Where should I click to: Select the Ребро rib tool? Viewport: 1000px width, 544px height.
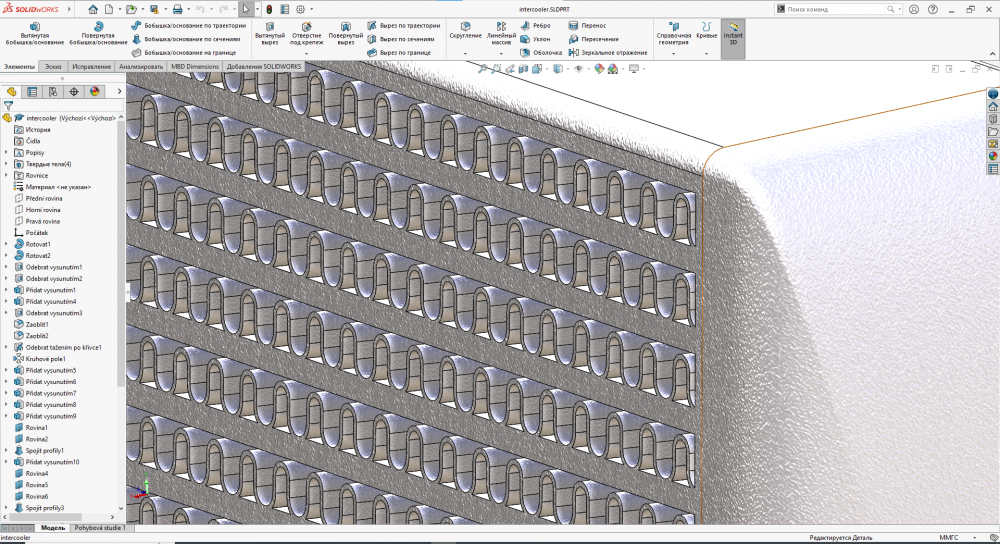coord(535,25)
